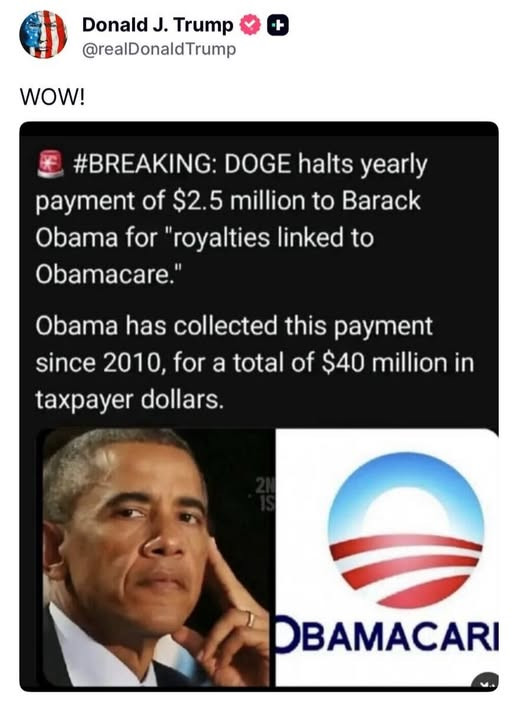Select the paragraph starting Obama has collected
This screenshot has height=720, width=518.
[255, 363]
